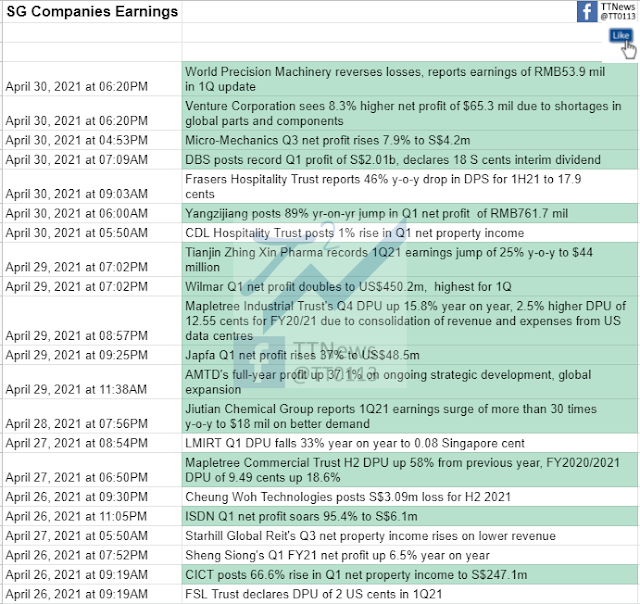Select the April 29, 2021 at 09:25PM cell
This screenshot has height=604, width=640.
tap(92, 355)
